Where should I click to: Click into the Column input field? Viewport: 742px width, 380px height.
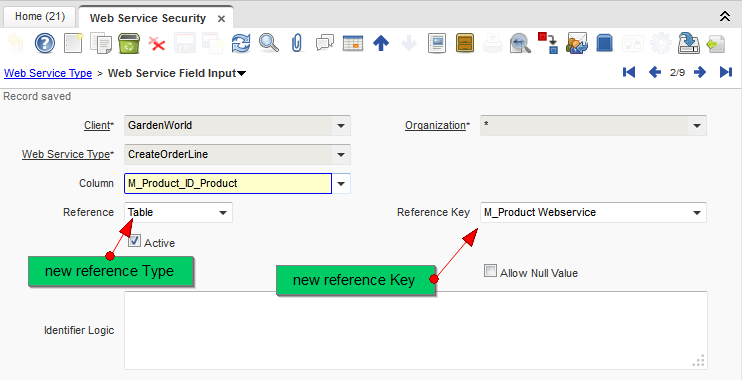pos(228,184)
